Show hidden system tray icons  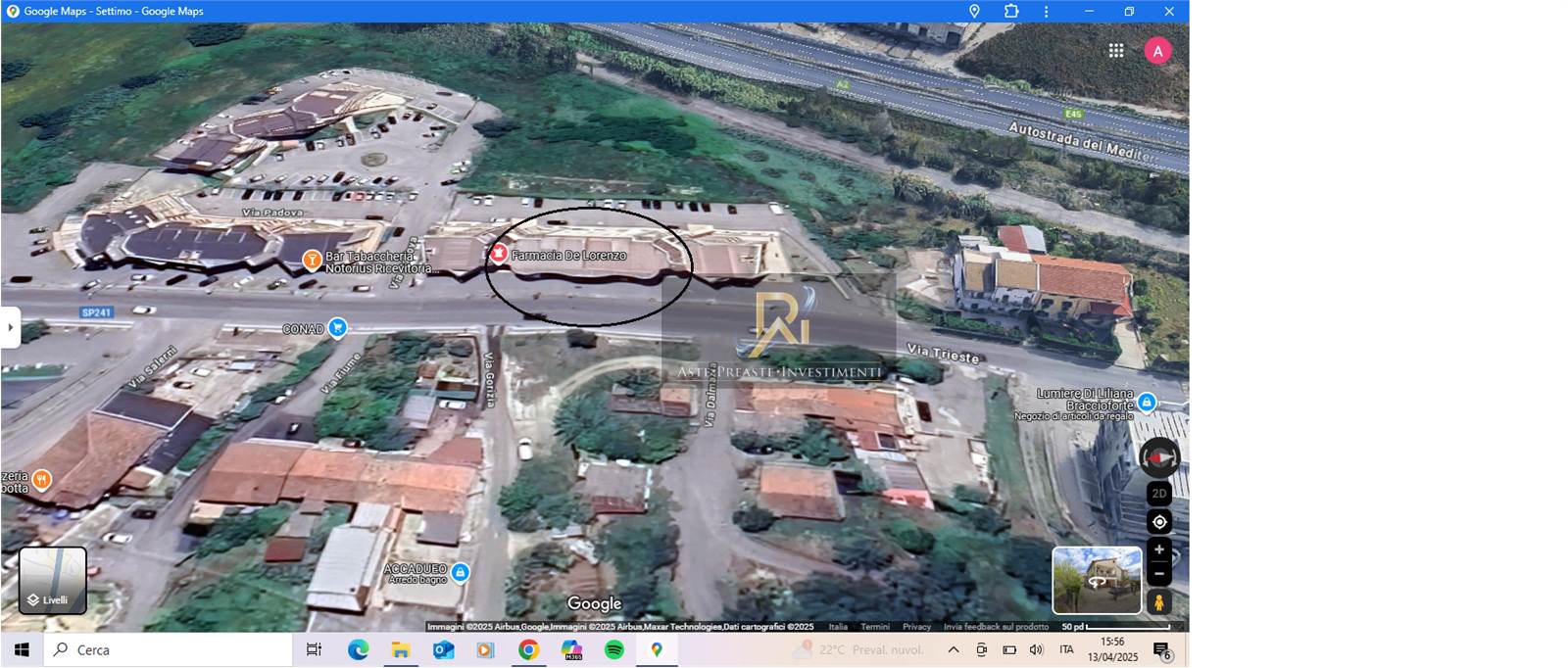click(x=954, y=649)
